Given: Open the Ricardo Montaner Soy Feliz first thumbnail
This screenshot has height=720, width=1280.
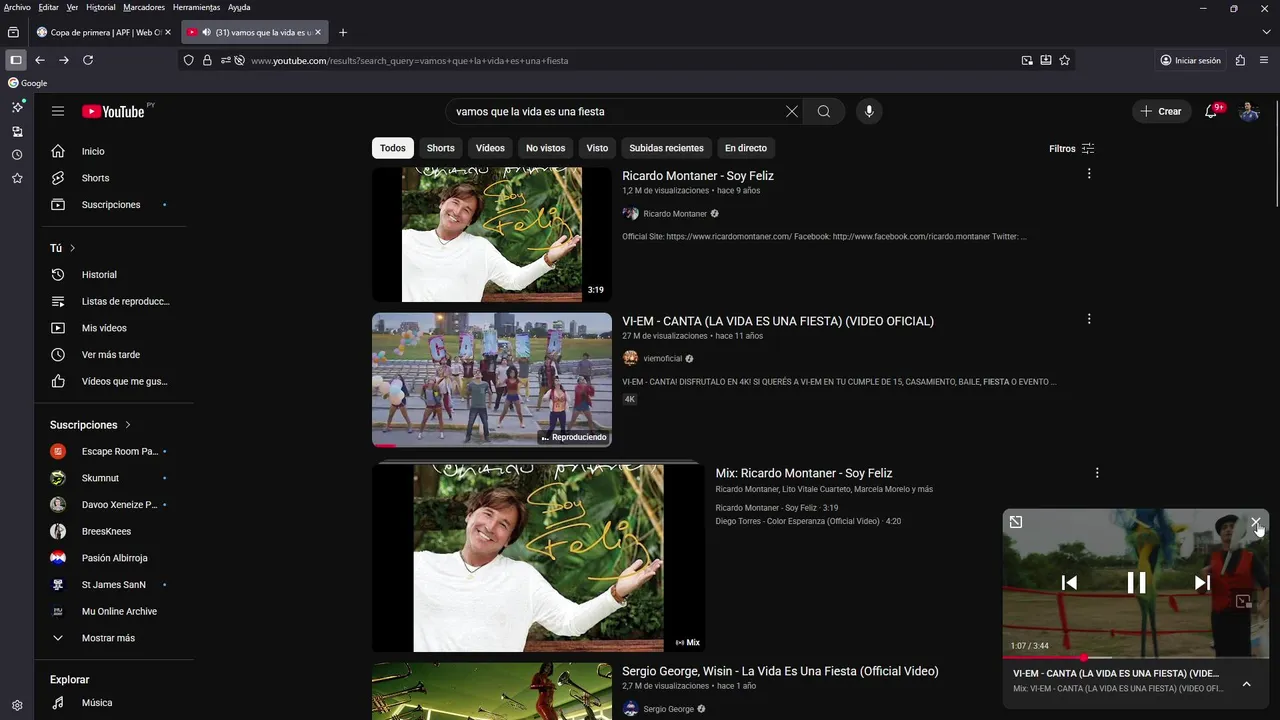Looking at the screenshot, I should coord(491,235).
